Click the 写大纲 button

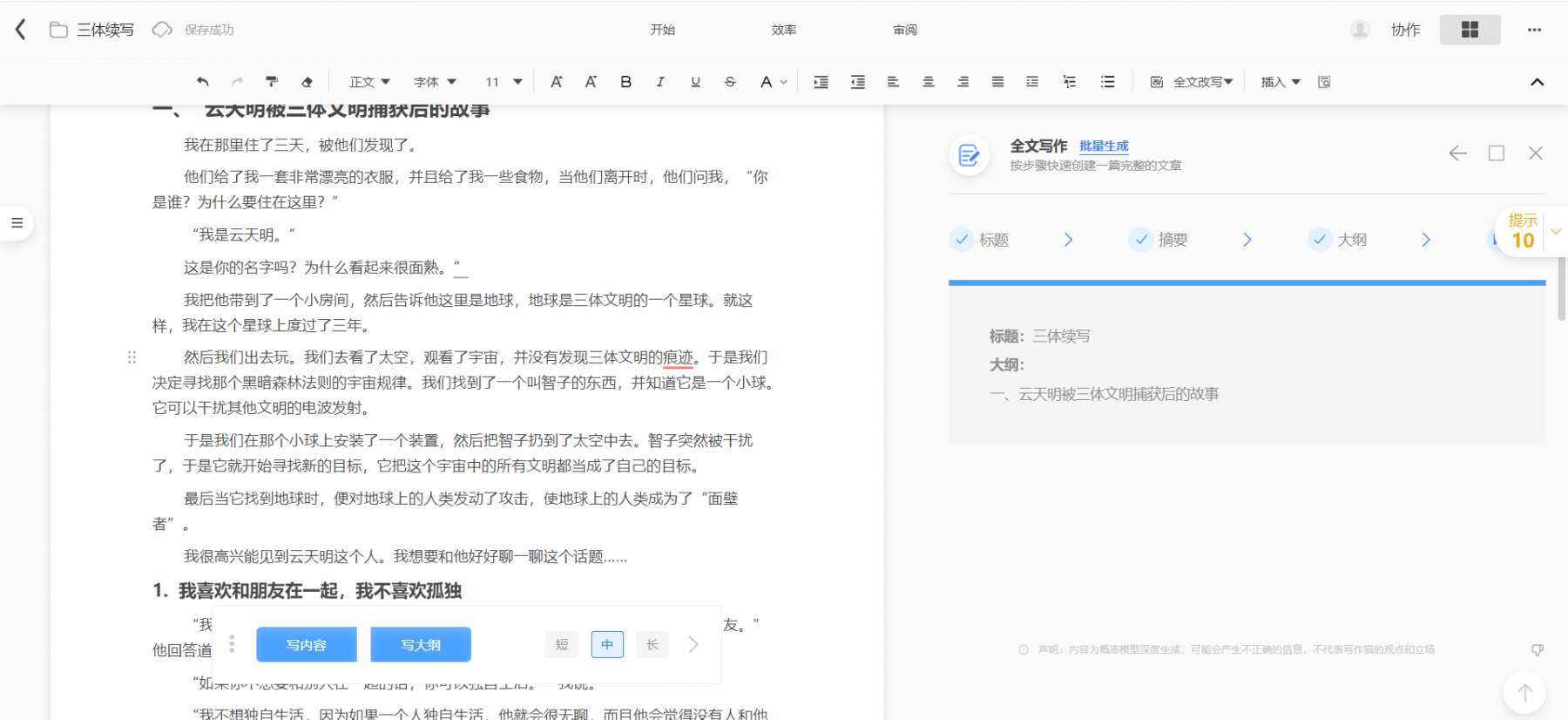421,645
